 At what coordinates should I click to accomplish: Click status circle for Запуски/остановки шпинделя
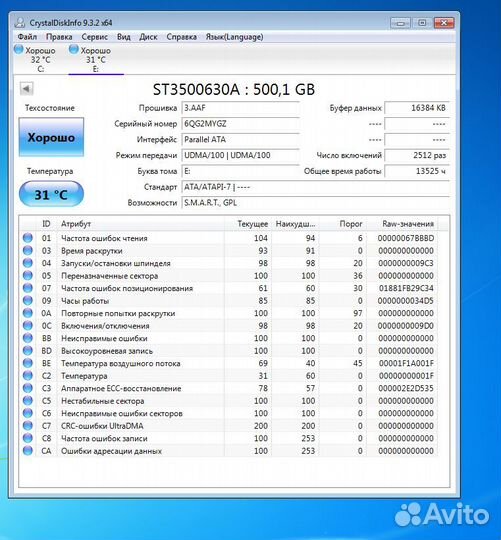[28, 263]
